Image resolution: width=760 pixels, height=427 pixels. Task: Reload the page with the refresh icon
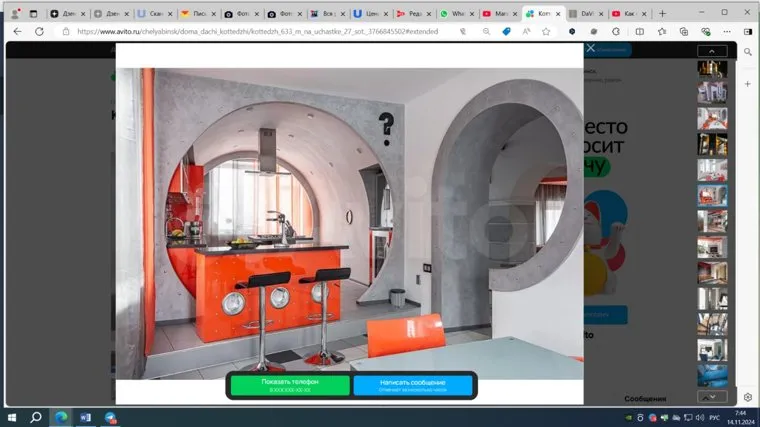[39, 31]
